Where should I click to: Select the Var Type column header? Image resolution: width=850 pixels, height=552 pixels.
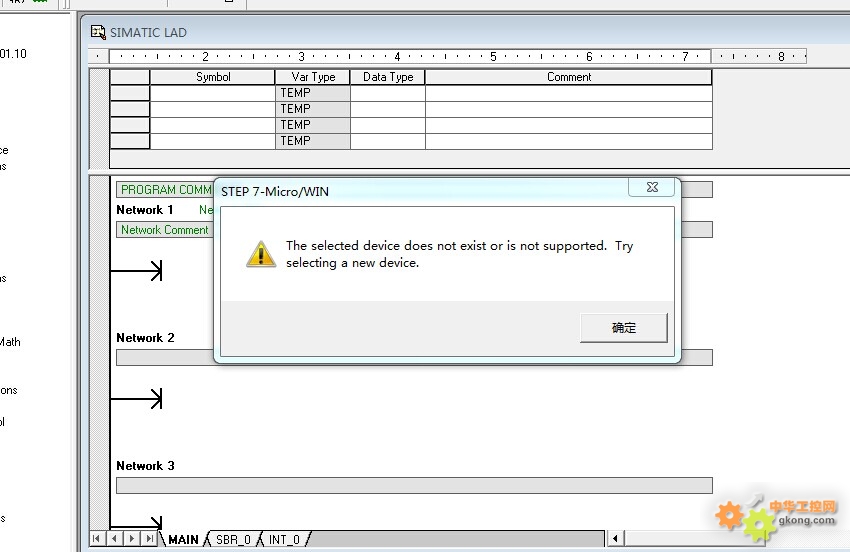point(313,77)
